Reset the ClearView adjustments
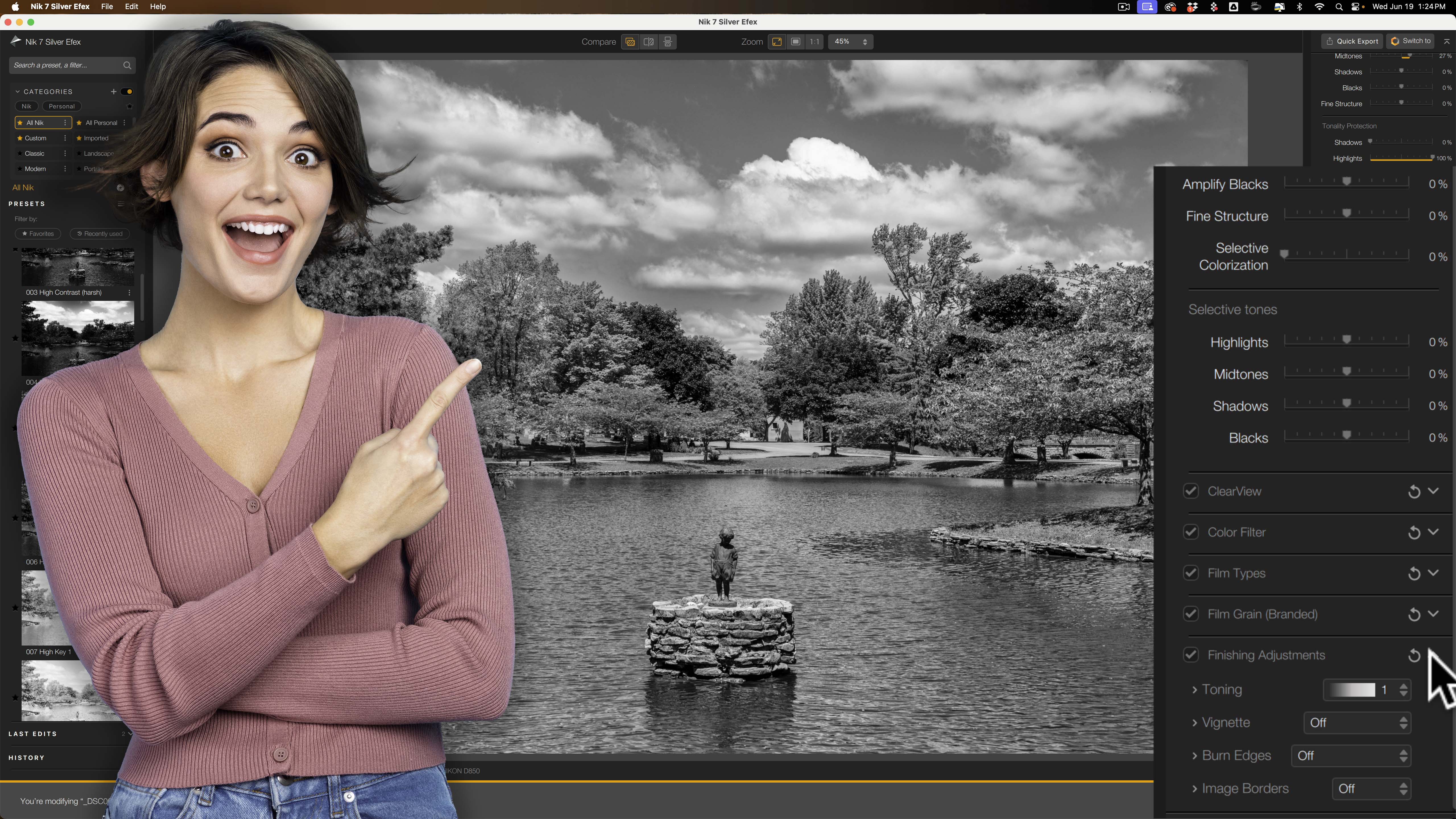Image resolution: width=1456 pixels, height=819 pixels. click(x=1414, y=492)
